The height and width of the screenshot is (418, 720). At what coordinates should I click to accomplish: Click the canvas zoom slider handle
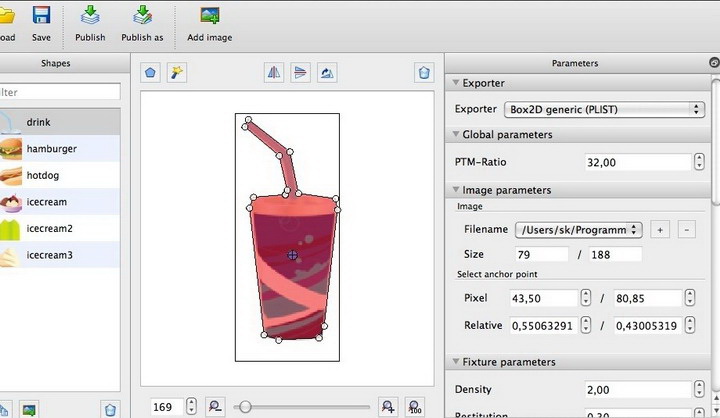244,406
